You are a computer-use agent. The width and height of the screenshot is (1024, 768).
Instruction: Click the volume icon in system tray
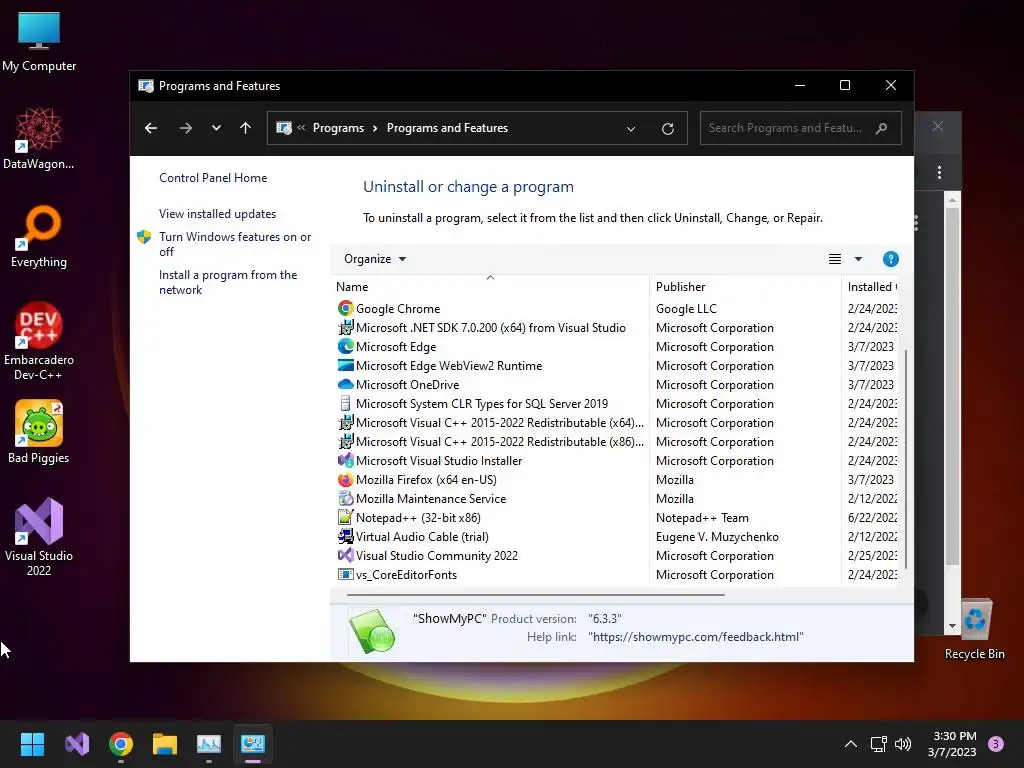pos(903,744)
